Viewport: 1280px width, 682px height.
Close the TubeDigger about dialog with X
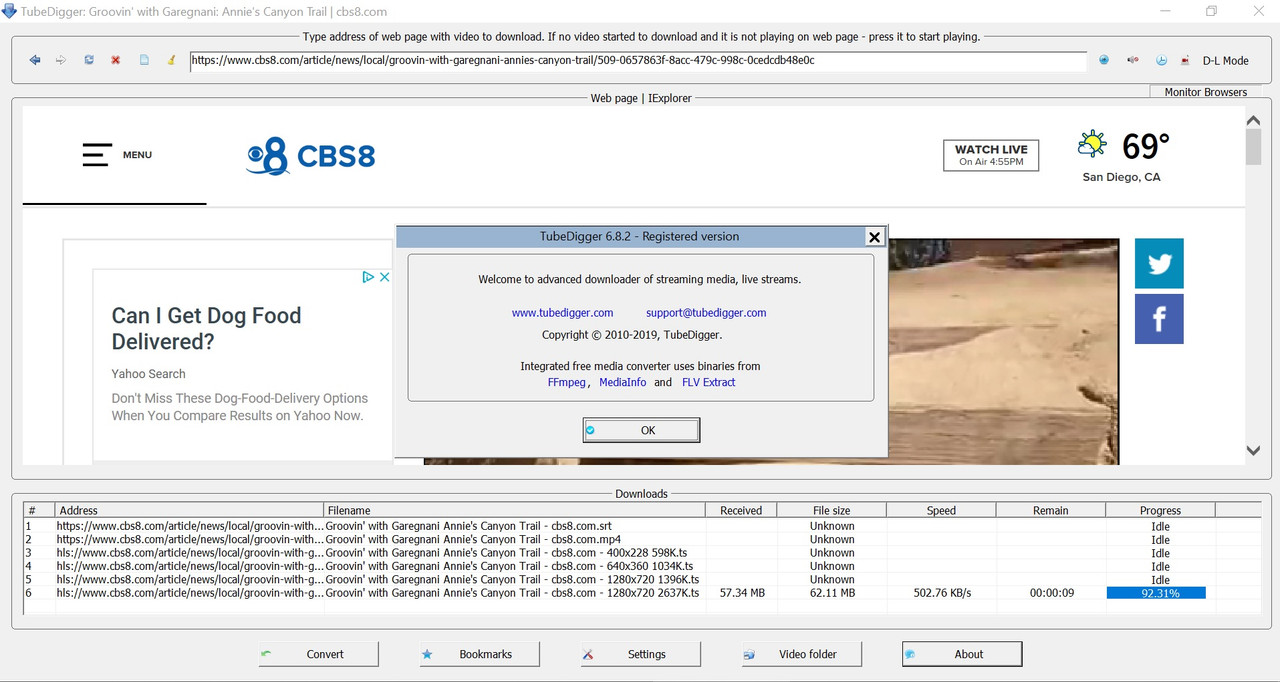[x=874, y=237]
